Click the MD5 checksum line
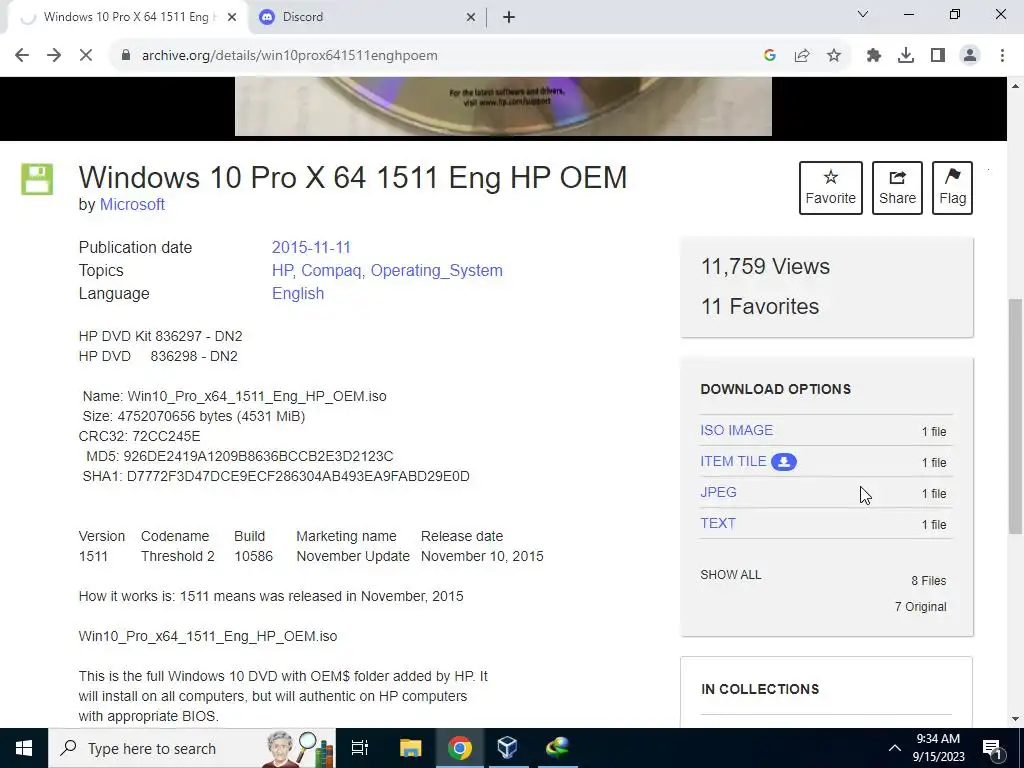The height and width of the screenshot is (768, 1024). pyautogui.click(x=240, y=456)
